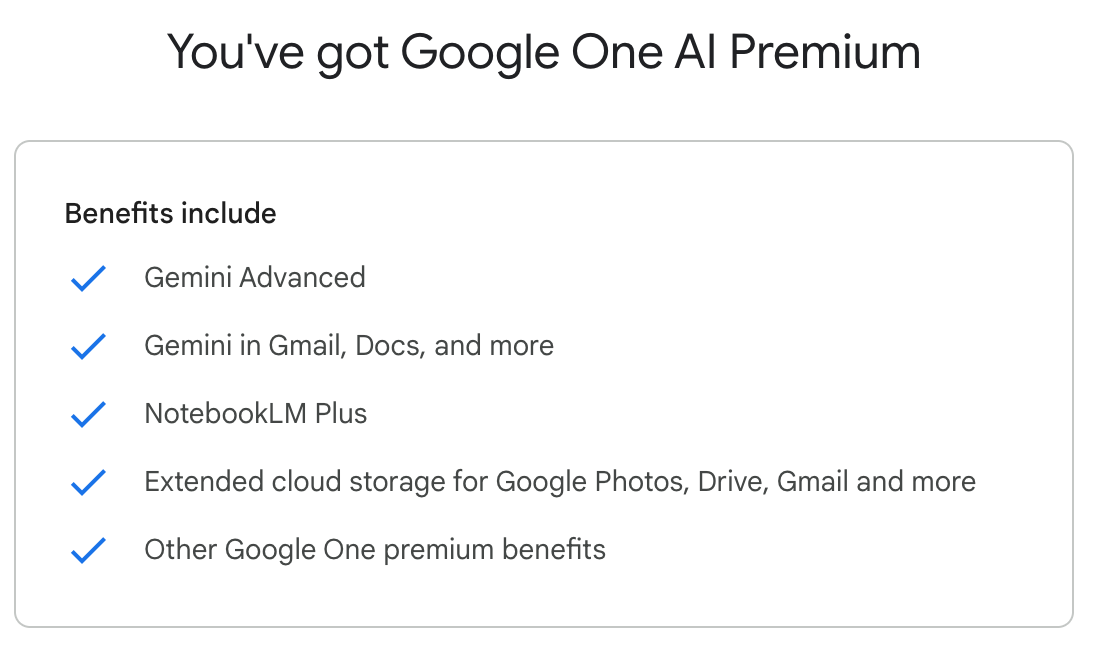Viewport: 1094px width, 654px height.
Task: Select the NotebookLM Plus benefit text
Action: point(255,414)
